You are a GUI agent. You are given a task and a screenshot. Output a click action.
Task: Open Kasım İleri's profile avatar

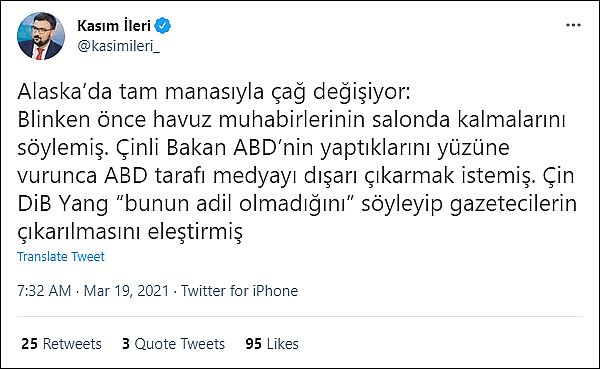pyautogui.click(x=41, y=36)
